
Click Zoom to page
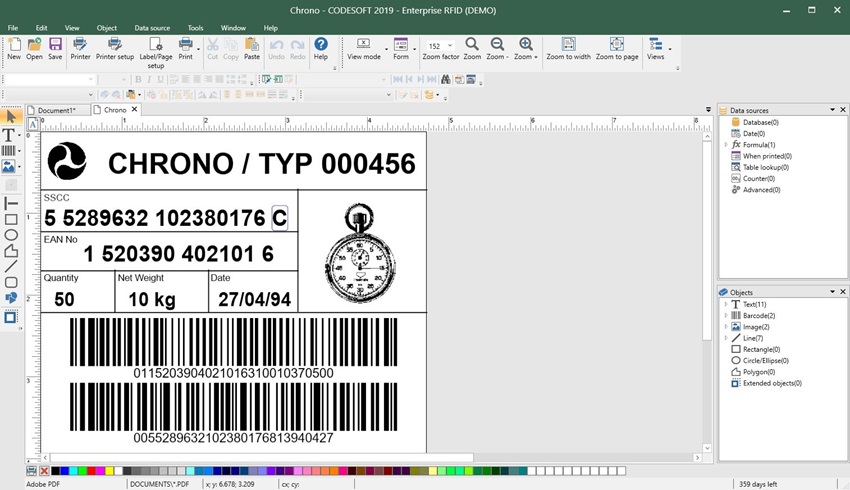617,48
